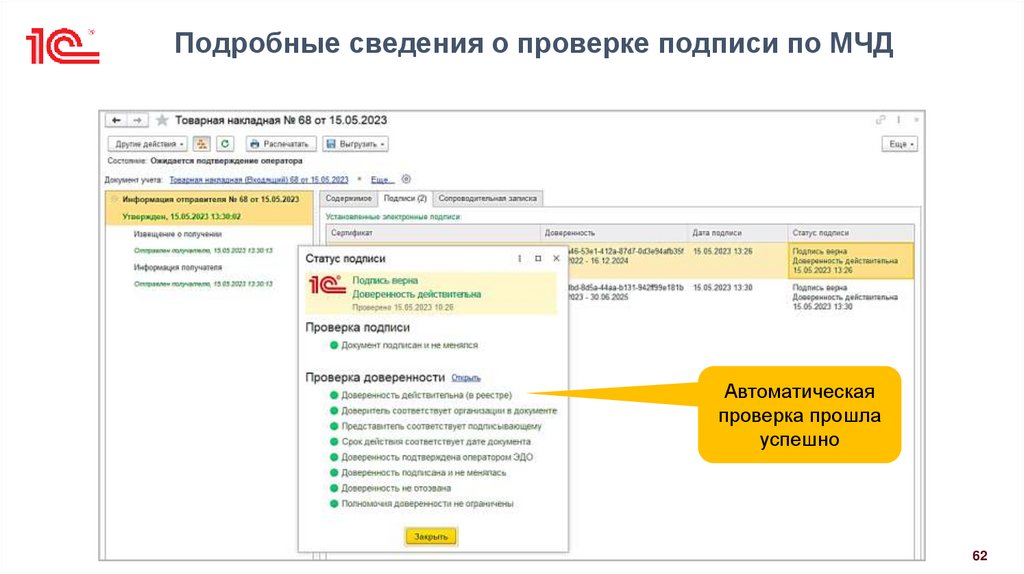
Task: Close the Статус подписи dialog with X
Action: [x=556, y=259]
